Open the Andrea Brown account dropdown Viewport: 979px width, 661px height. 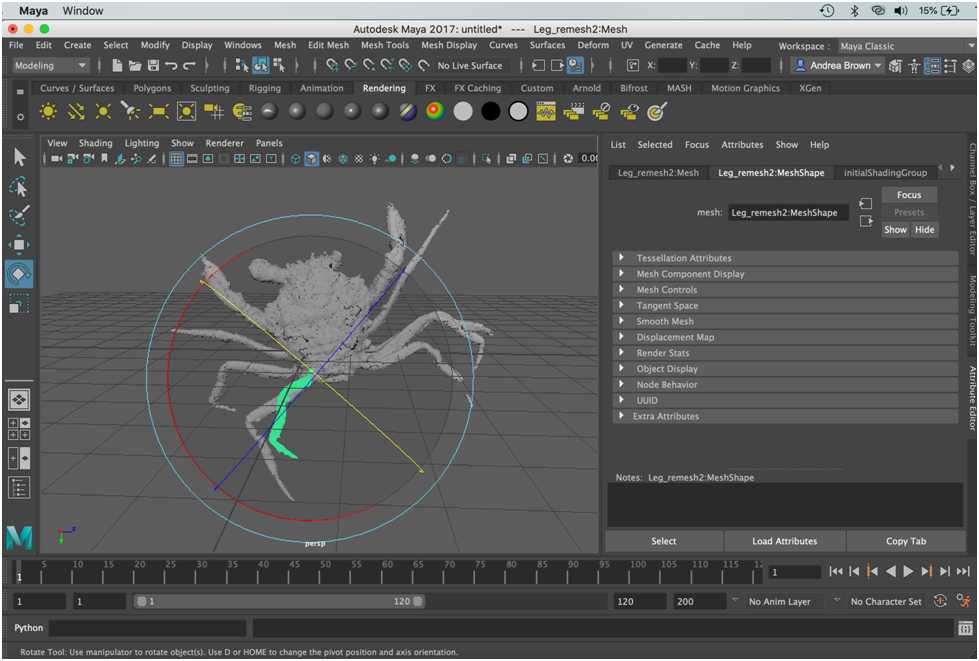837,66
